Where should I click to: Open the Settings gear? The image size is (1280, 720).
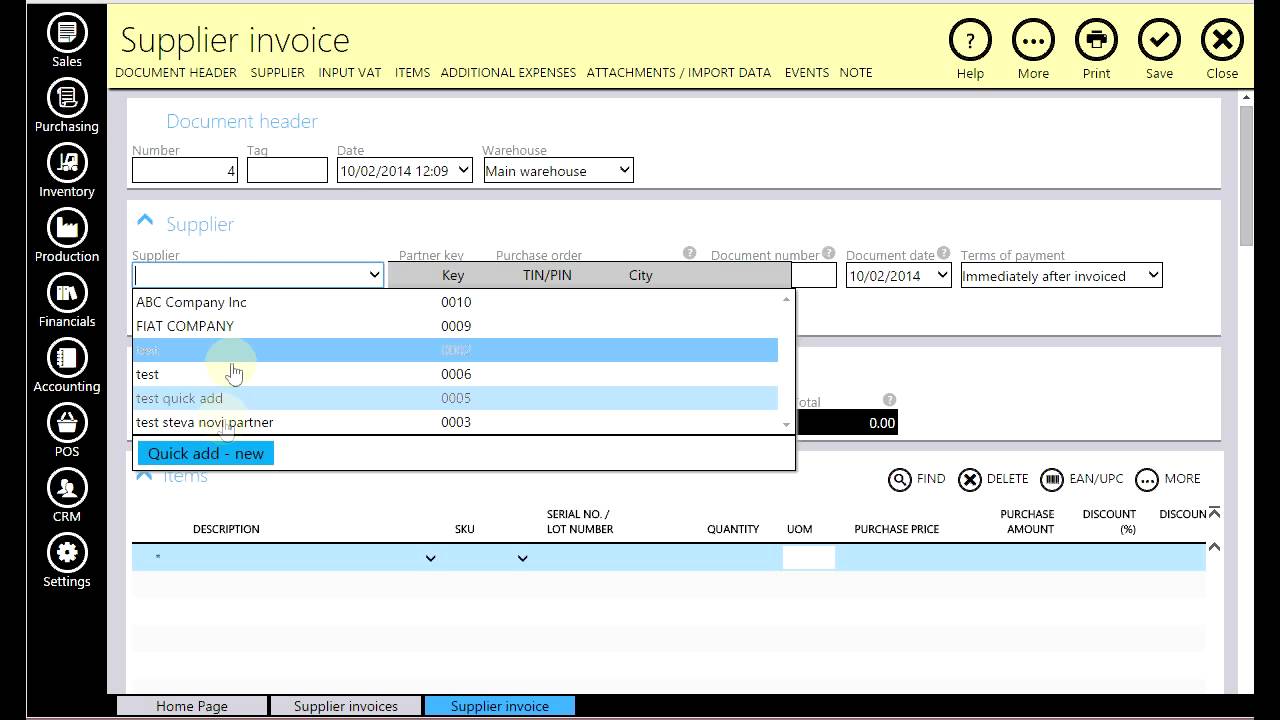(x=67, y=561)
